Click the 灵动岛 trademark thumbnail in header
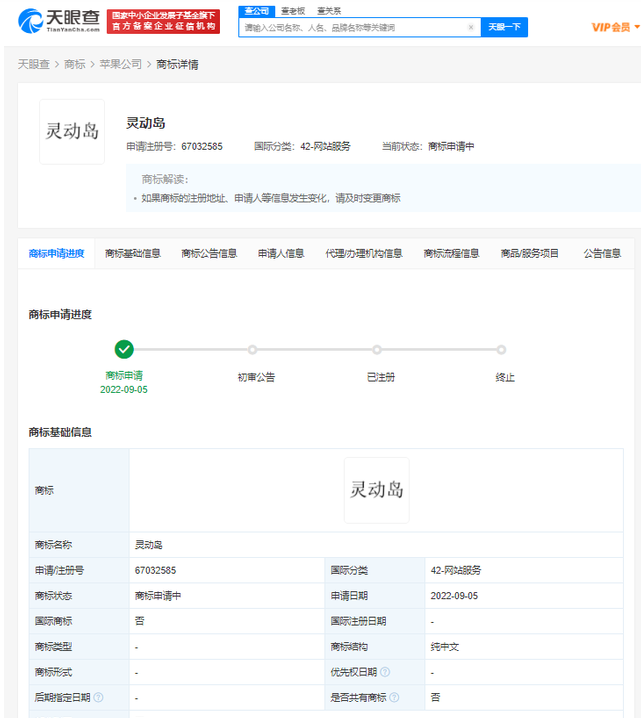Image resolution: width=641 pixels, height=718 pixels. coord(72,131)
